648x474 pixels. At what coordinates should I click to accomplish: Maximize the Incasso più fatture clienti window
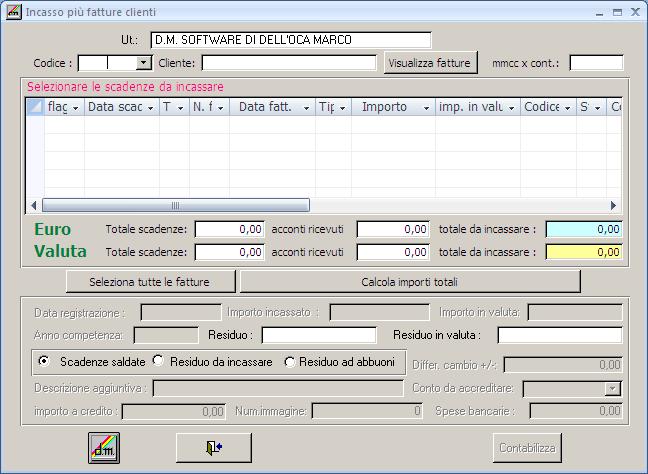[x=617, y=12]
